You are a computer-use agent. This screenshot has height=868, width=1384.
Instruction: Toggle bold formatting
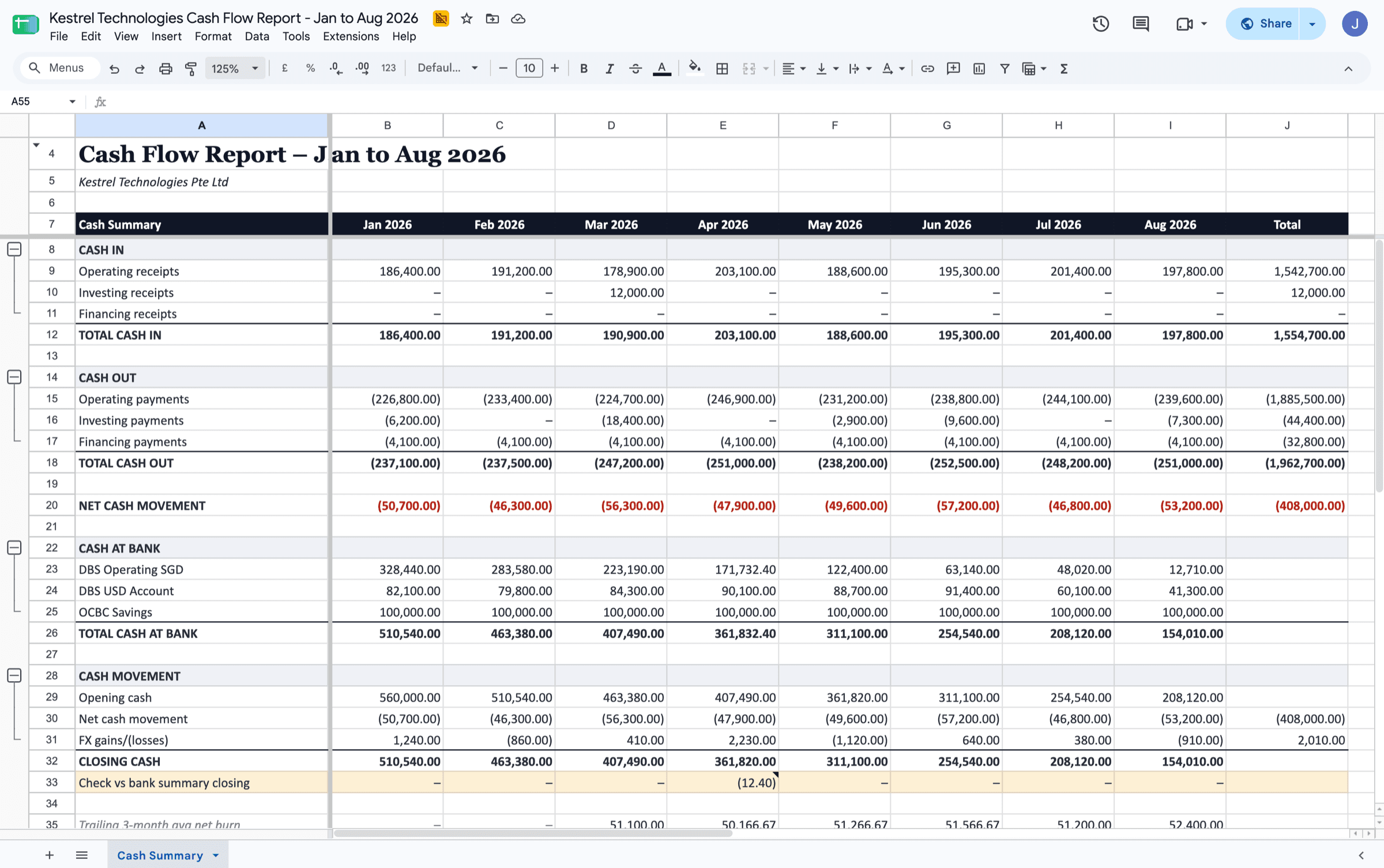(584, 69)
